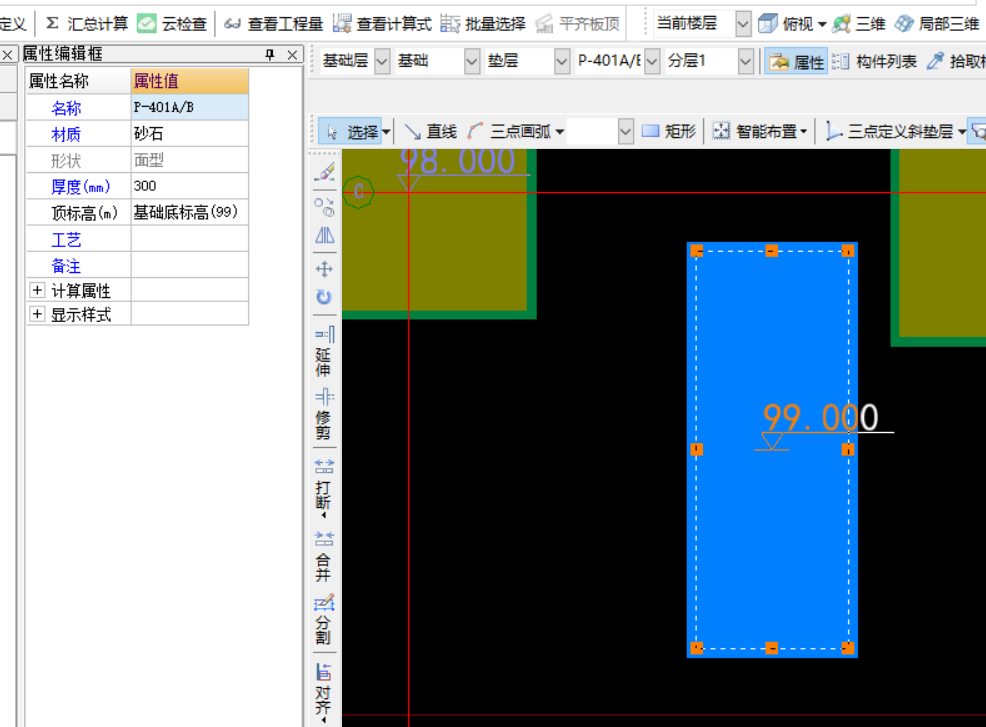Click the mirror tool in vertical toolbar
The image size is (986, 727).
click(324, 236)
